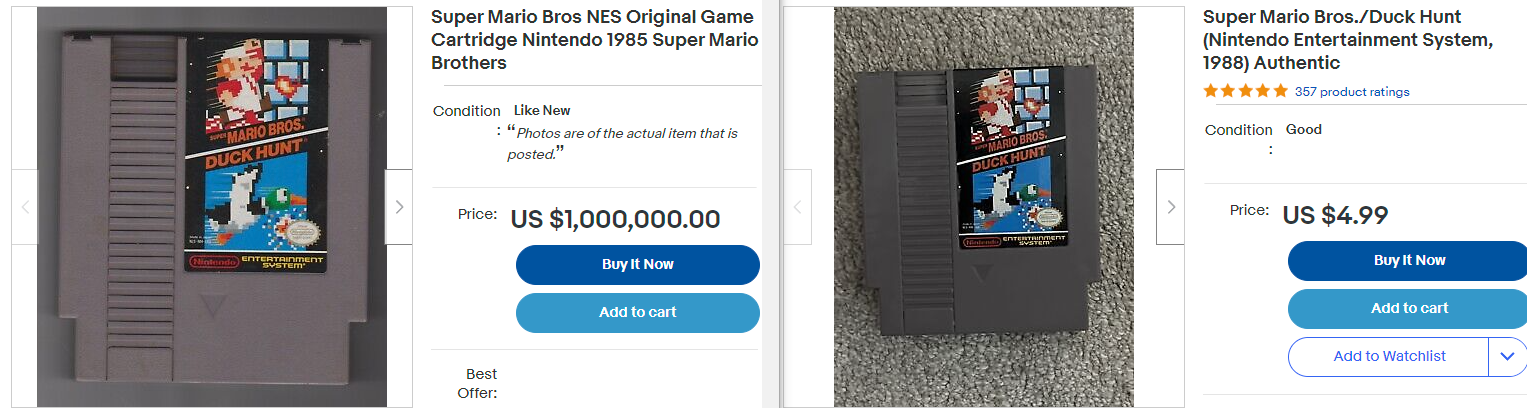Show previous photo in the $1,000,000 listing
Image resolution: width=1527 pixels, height=408 pixels.
click(26, 207)
